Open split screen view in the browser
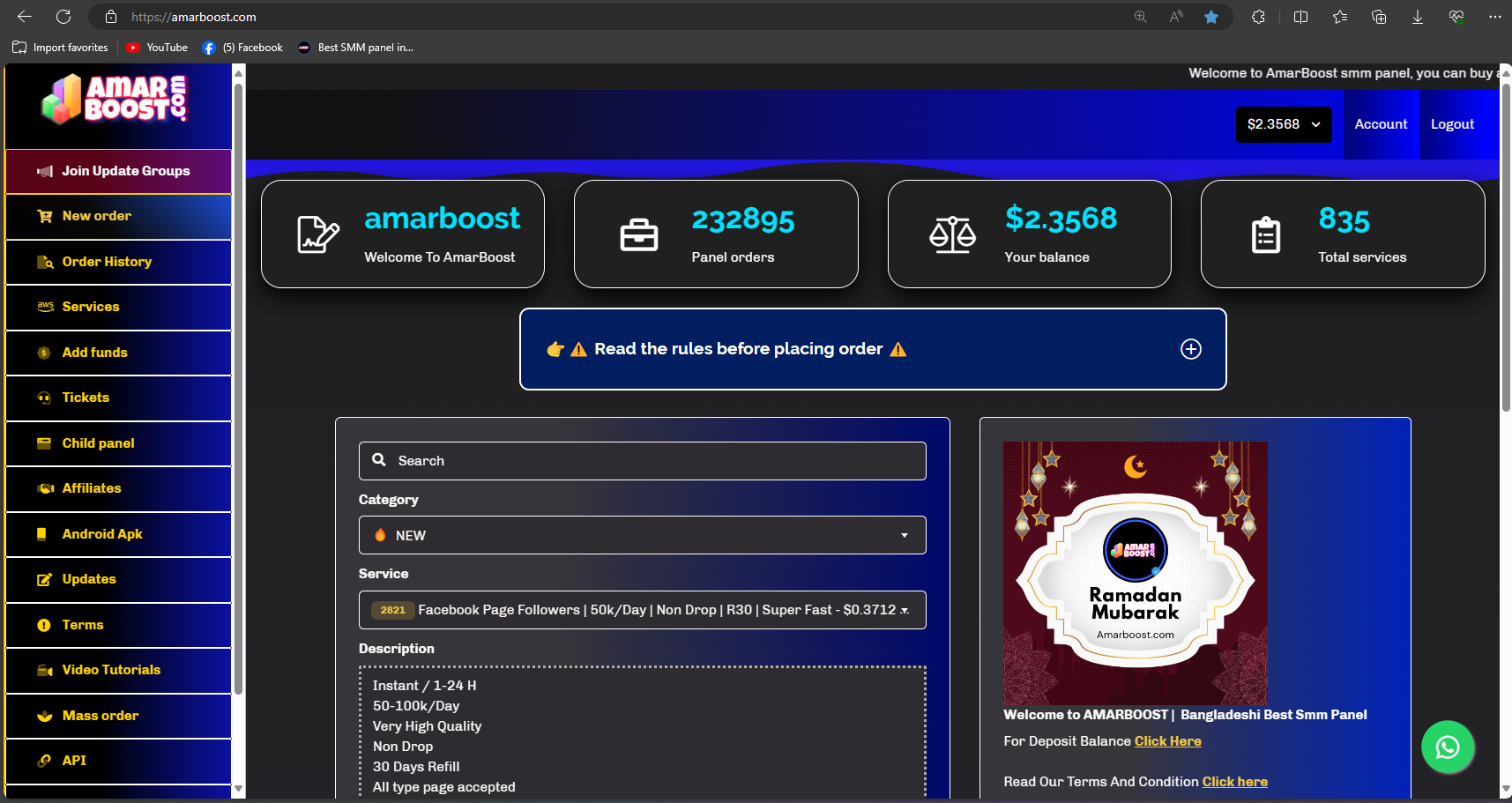 (x=1300, y=17)
